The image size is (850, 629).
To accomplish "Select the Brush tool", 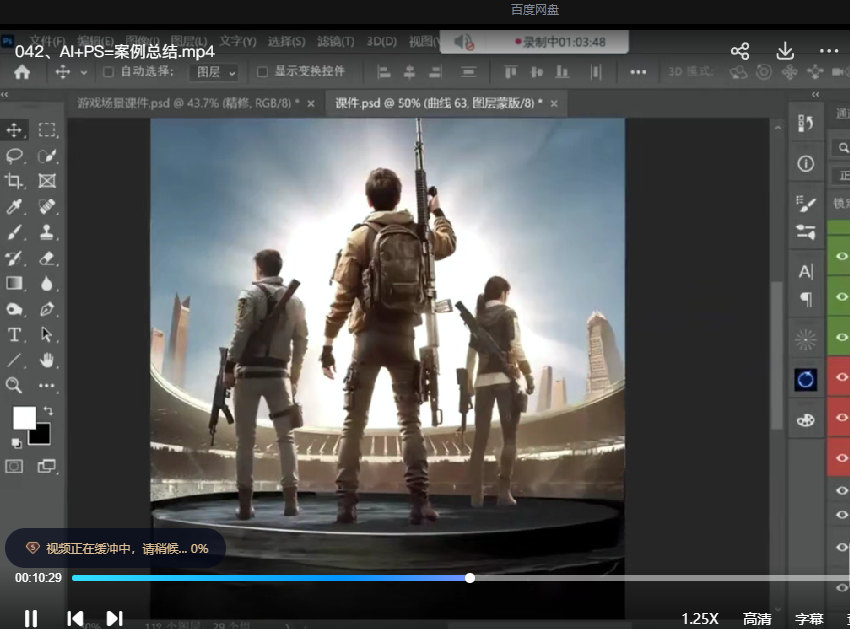I will point(14,232).
